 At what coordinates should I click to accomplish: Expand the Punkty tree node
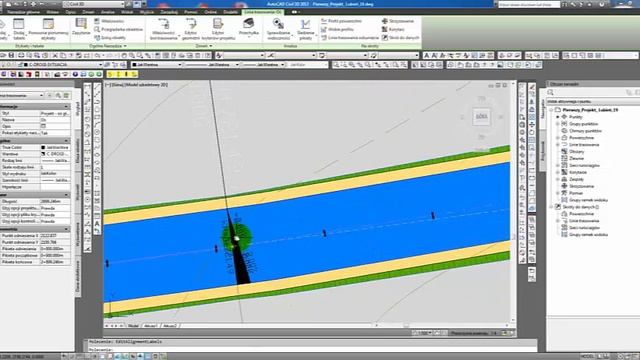coord(558,117)
